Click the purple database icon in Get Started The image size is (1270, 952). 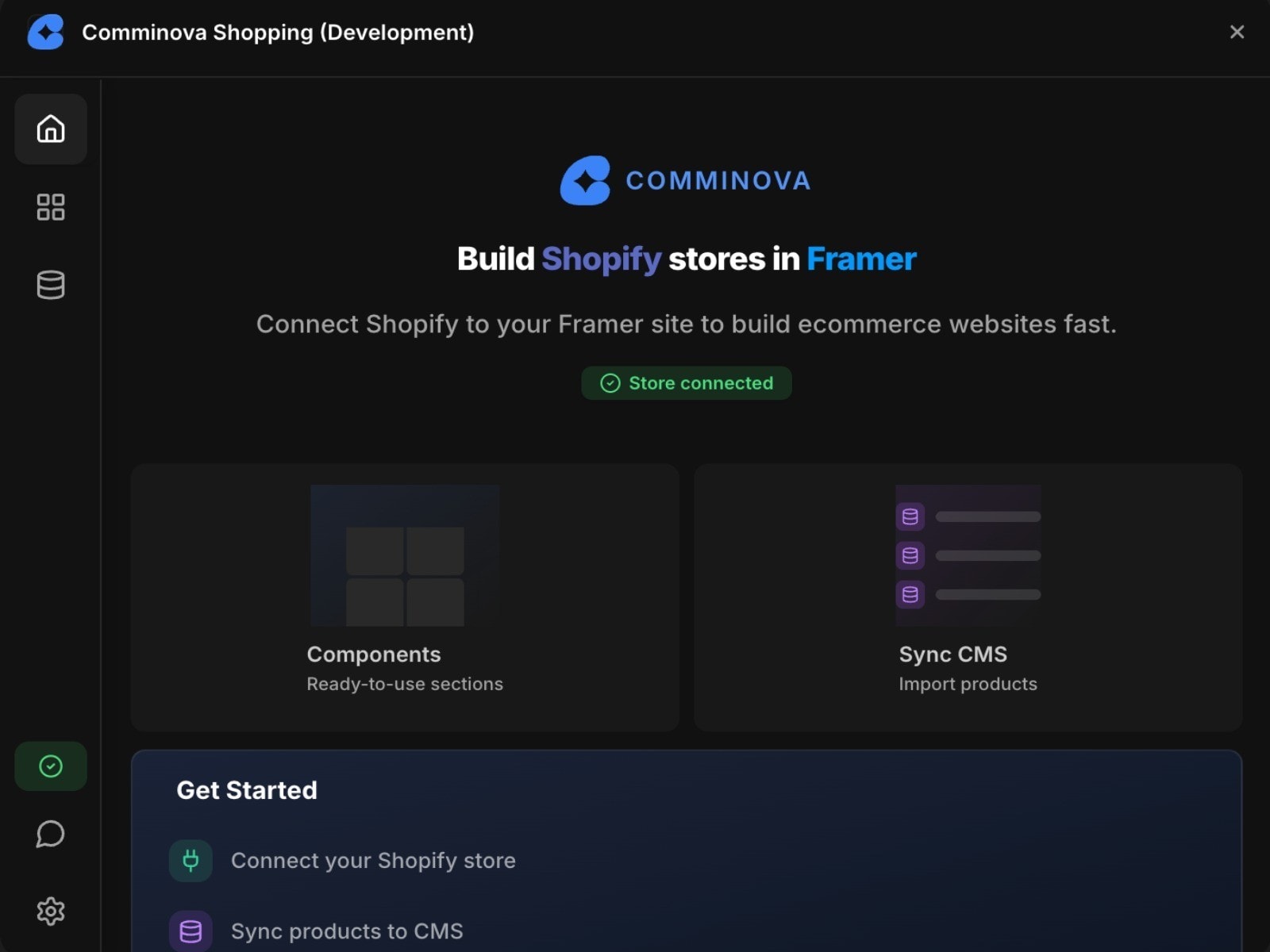[190, 931]
